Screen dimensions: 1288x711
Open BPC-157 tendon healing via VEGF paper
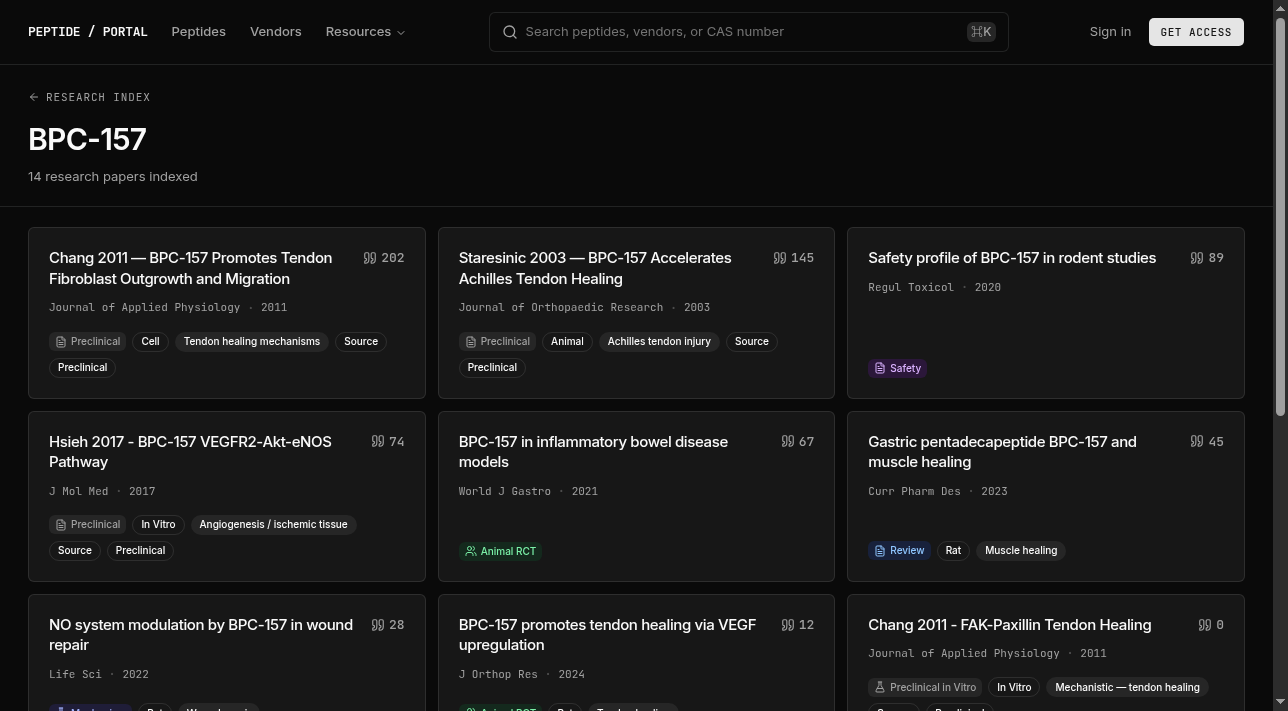[607, 635]
